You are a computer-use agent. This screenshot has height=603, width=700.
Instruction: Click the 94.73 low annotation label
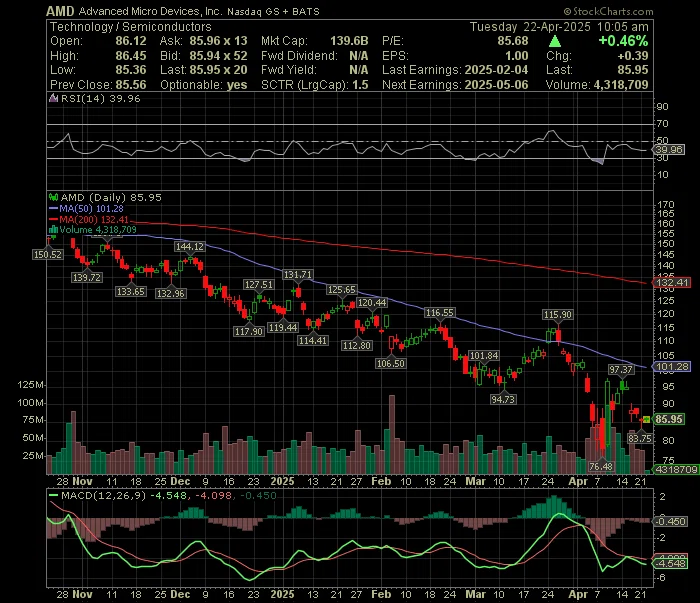coord(503,399)
